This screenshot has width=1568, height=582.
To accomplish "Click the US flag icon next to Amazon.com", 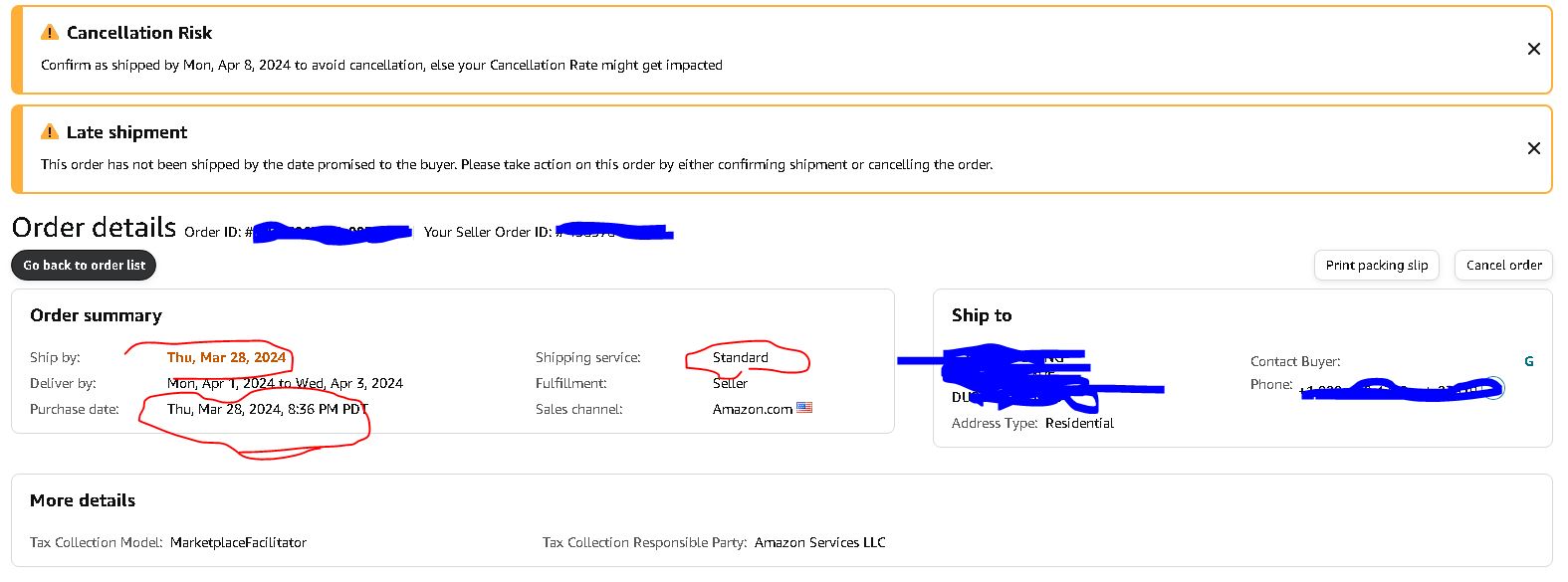I will click(804, 408).
